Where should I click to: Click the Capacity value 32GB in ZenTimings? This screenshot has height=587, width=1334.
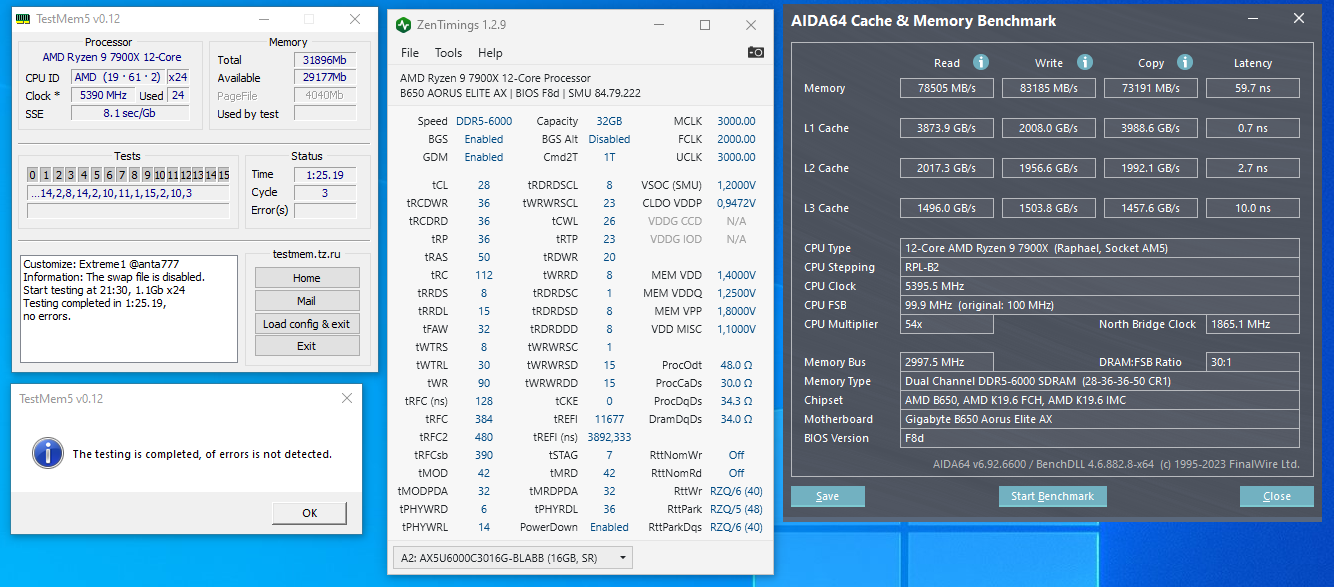click(609, 121)
